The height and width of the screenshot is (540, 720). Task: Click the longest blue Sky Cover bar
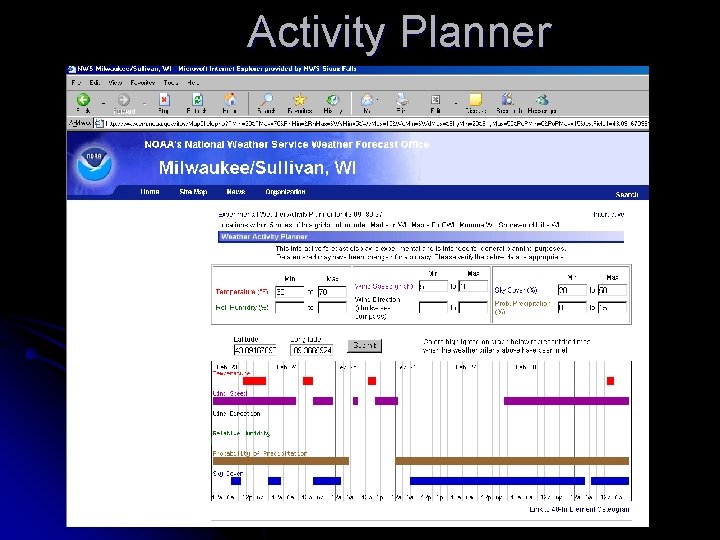(497, 481)
